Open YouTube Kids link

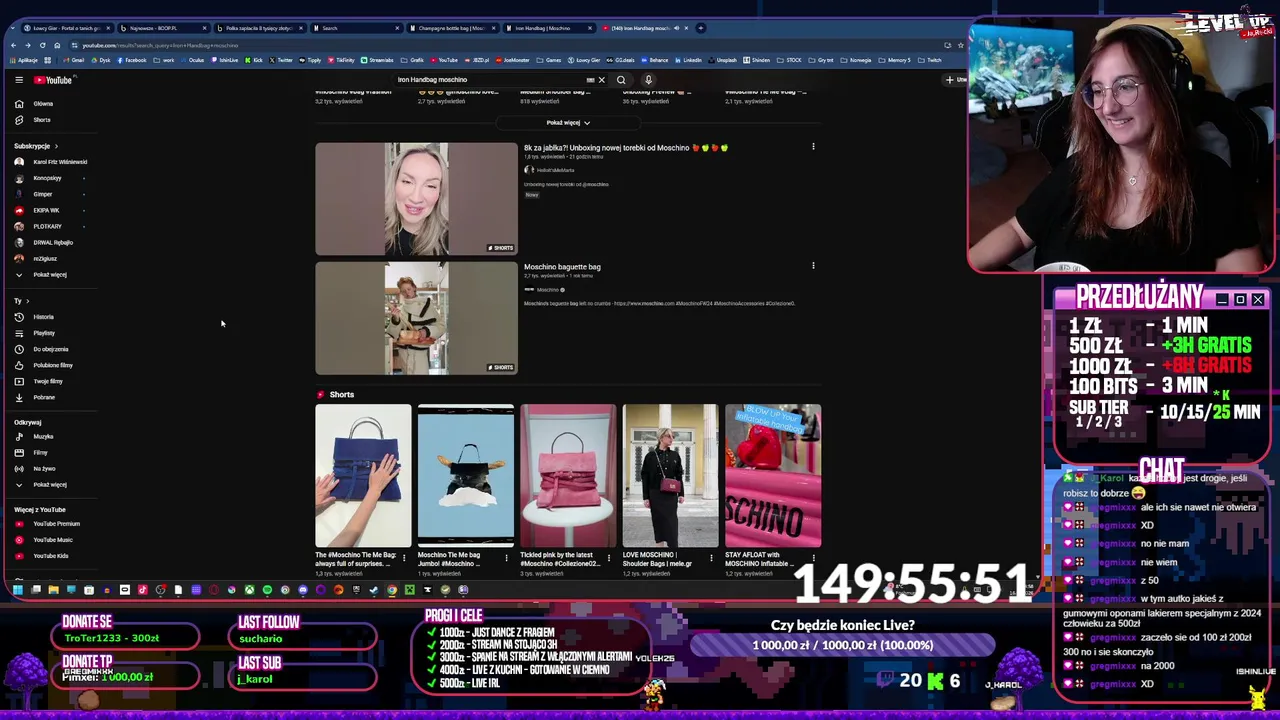coord(43,556)
